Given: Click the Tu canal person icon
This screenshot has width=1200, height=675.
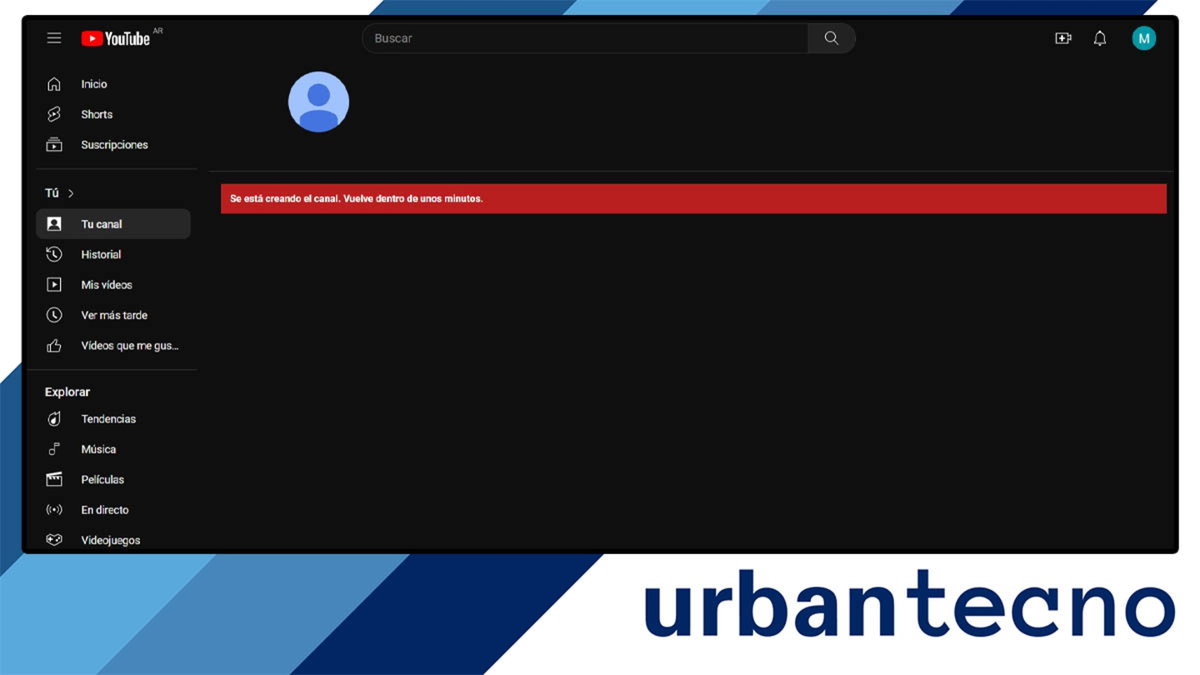Looking at the screenshot, I should [x=54, y=224].
